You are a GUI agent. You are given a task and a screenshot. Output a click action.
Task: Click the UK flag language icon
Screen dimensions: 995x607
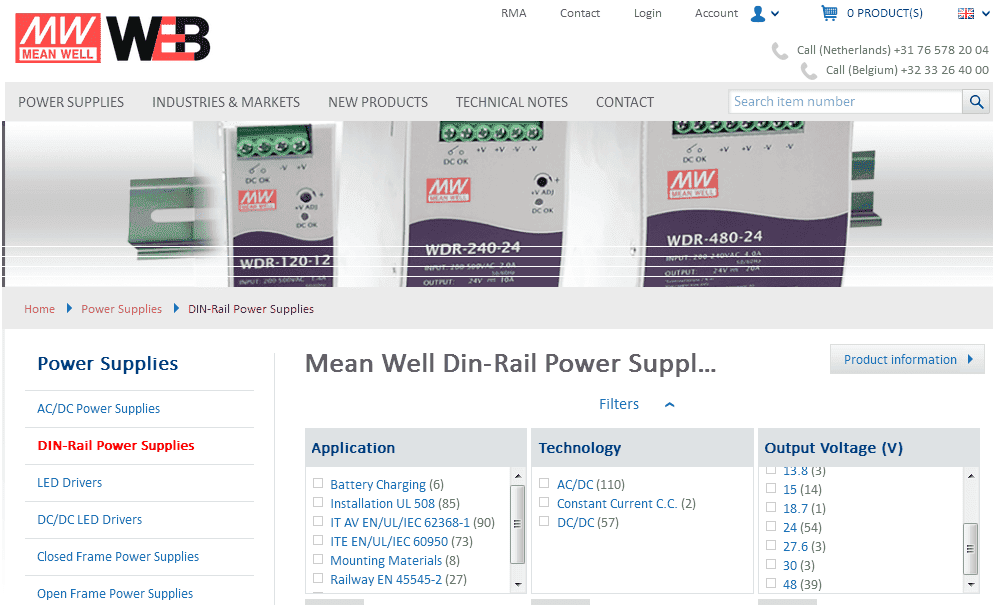point(966,13)
